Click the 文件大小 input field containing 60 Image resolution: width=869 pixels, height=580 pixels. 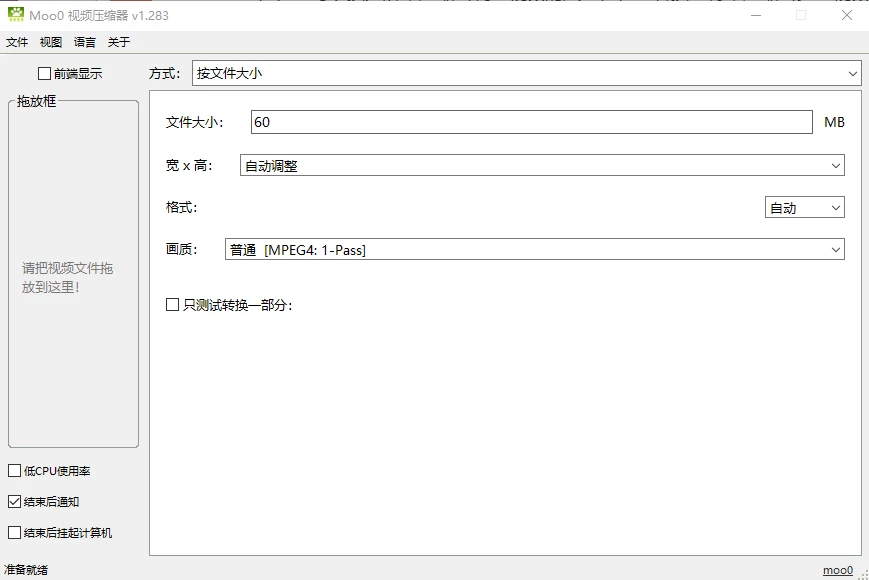click(532, 122)
